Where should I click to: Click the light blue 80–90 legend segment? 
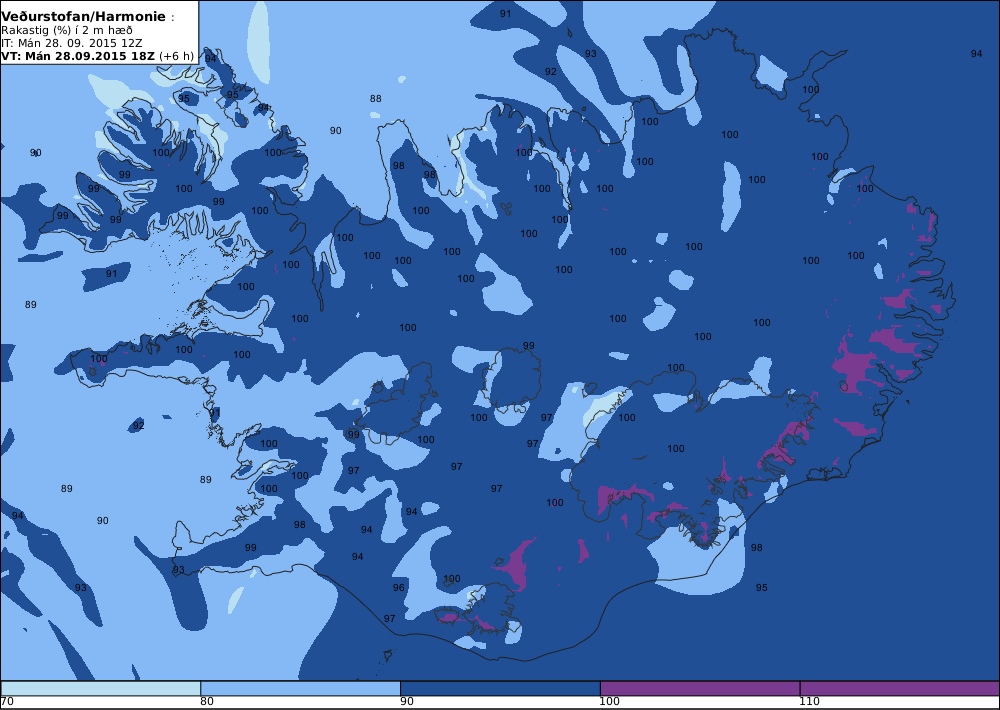tap(300, 688)
